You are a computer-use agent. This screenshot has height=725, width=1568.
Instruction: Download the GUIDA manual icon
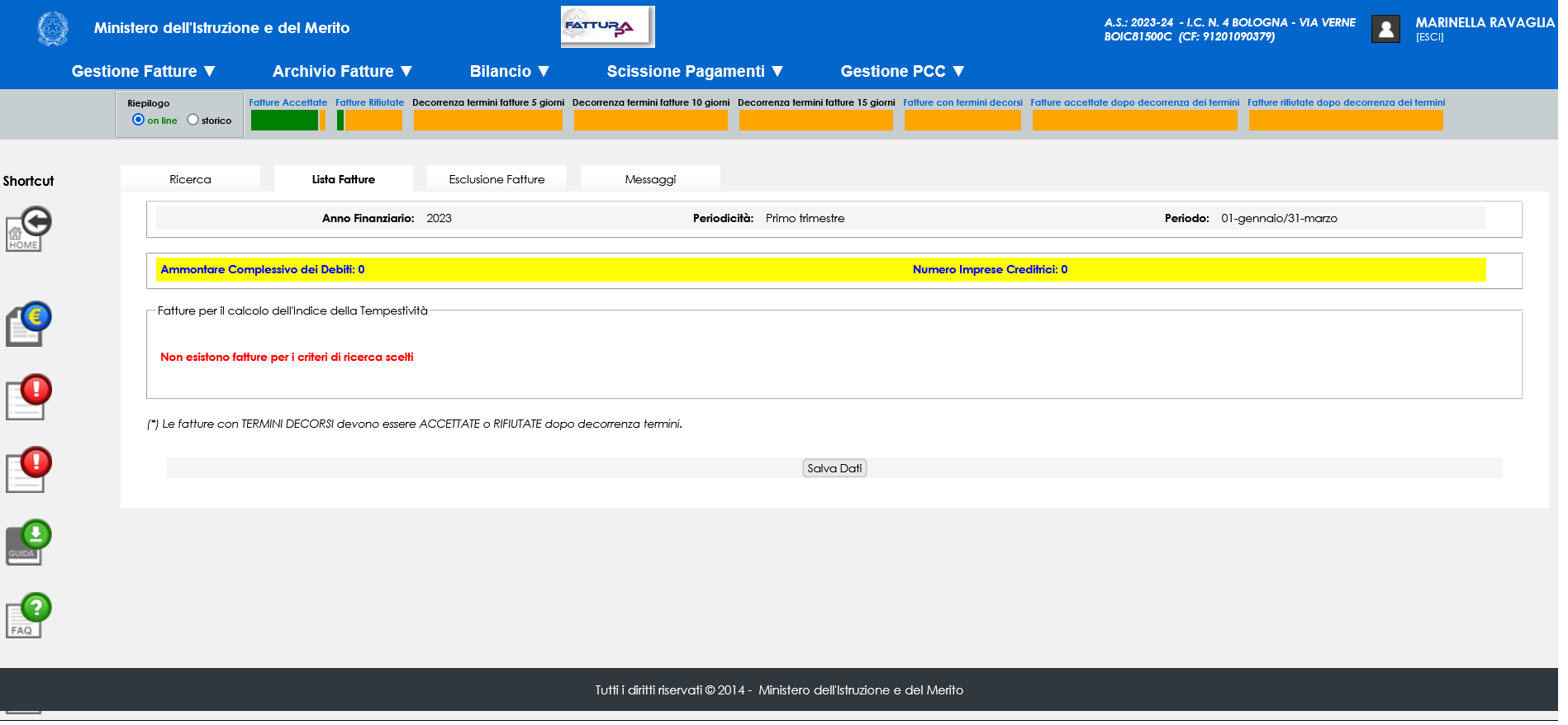pyautogui.click(x=29, y=543)
